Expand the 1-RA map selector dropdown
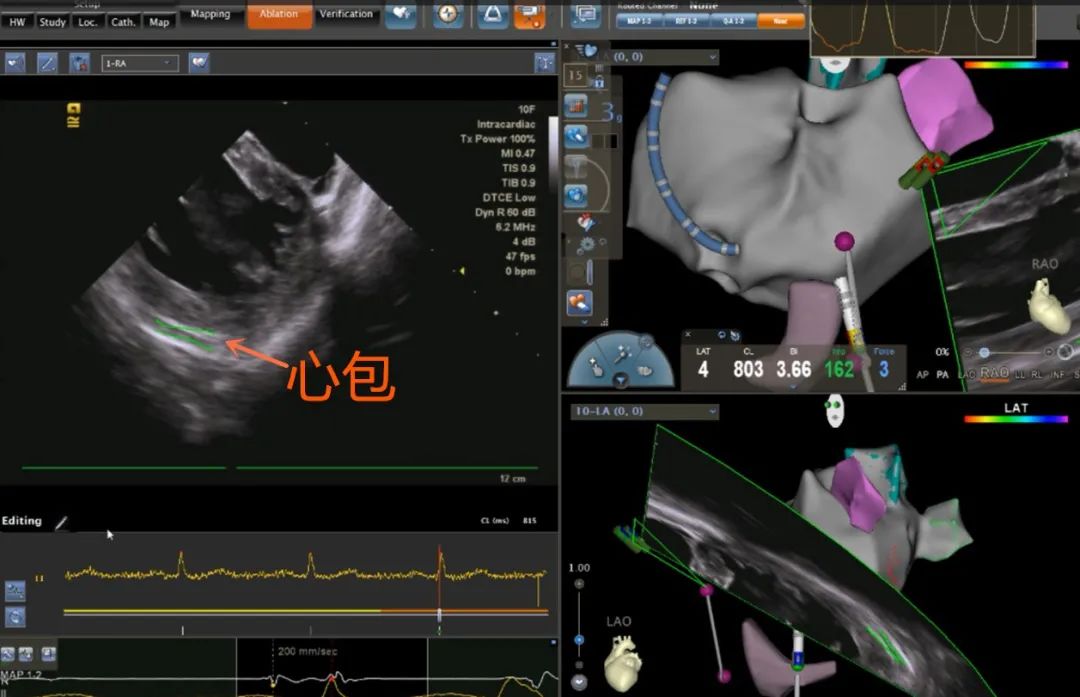 click(x=140, y=63)
